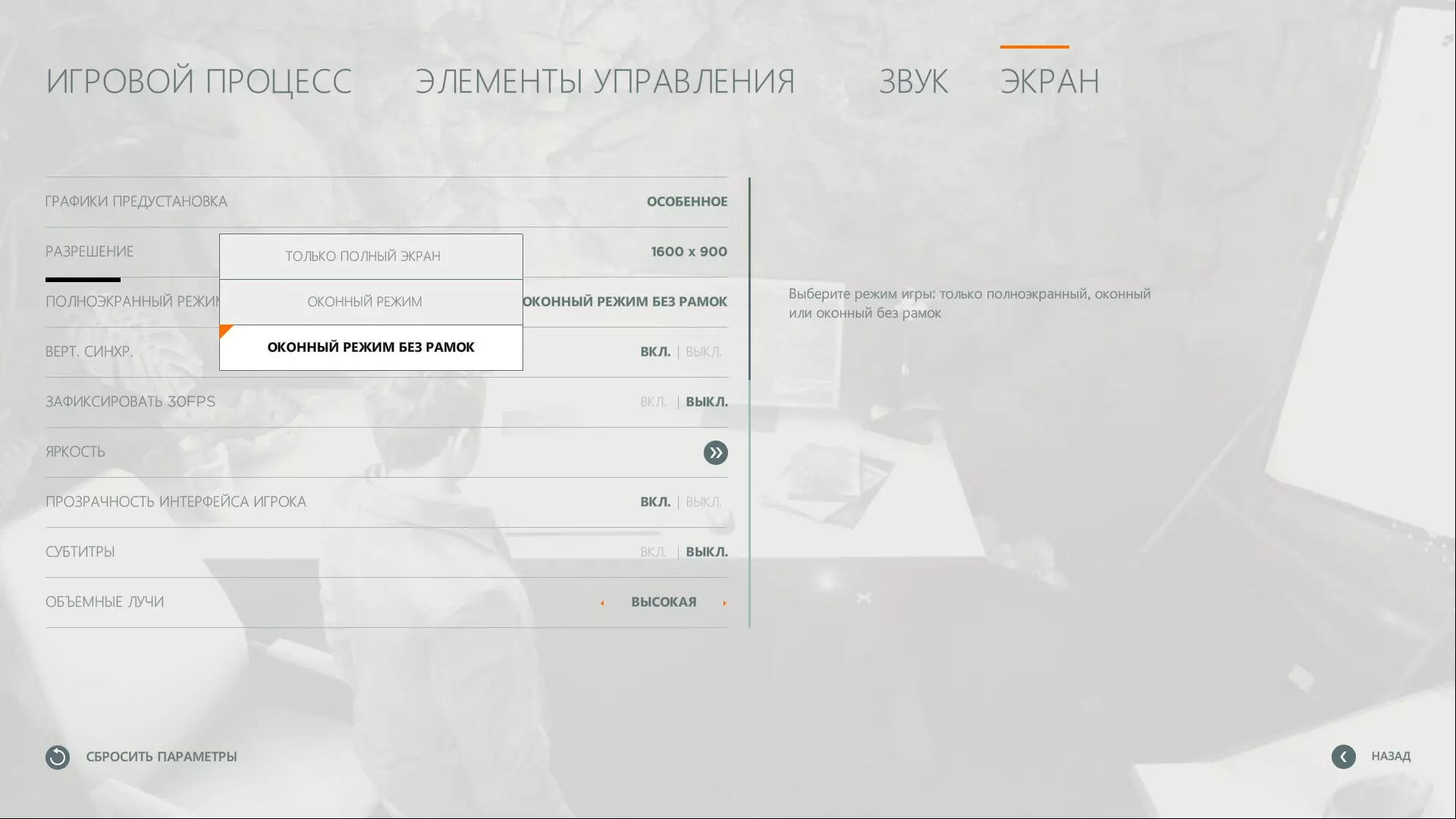Turn on subtitles (ВКЛ.)
Viewport: 1456px width, 819px height.
(x=652, y=552)
